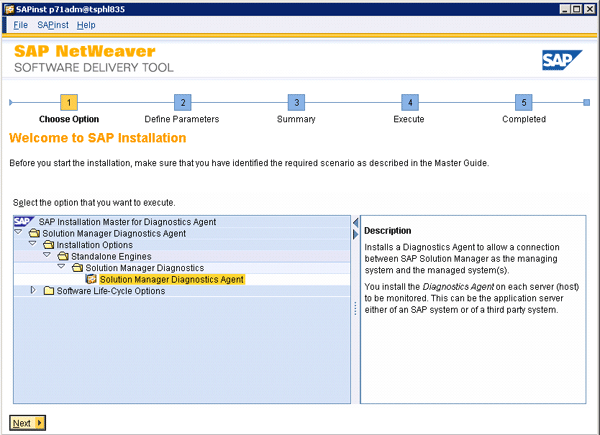Click step 2 Define Parameters marker

[x=183, y=103]
